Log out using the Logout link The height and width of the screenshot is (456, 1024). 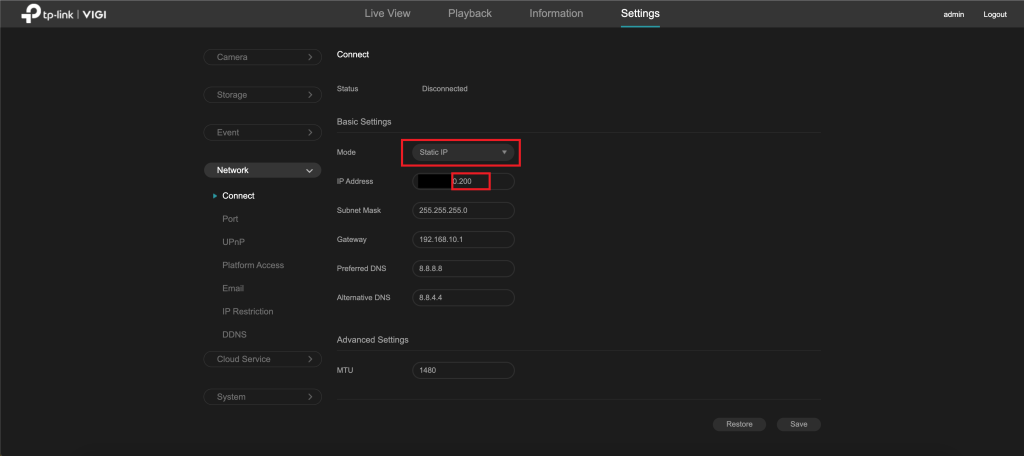coord(995,14)
